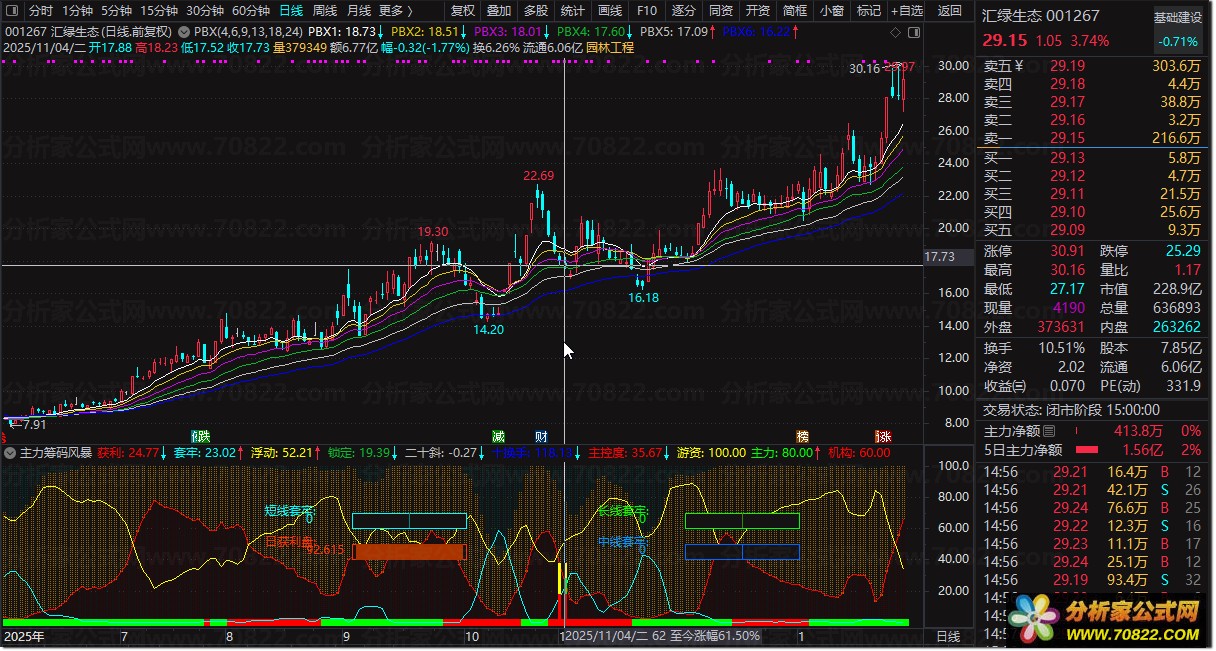Click the 主力筹码风暴 indicator collapse icon
Screen dimensions: 1216x651
(x=10, y=453)
